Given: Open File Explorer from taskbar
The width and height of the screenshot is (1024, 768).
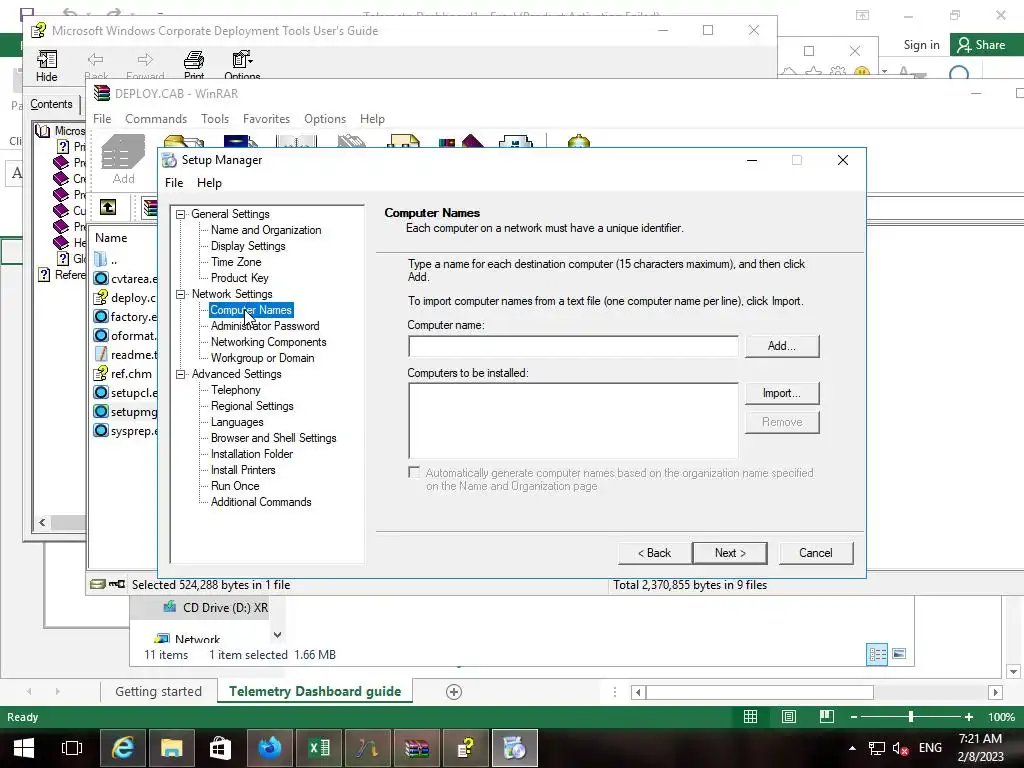Looking at the screenshot, I should coord(171,748).
